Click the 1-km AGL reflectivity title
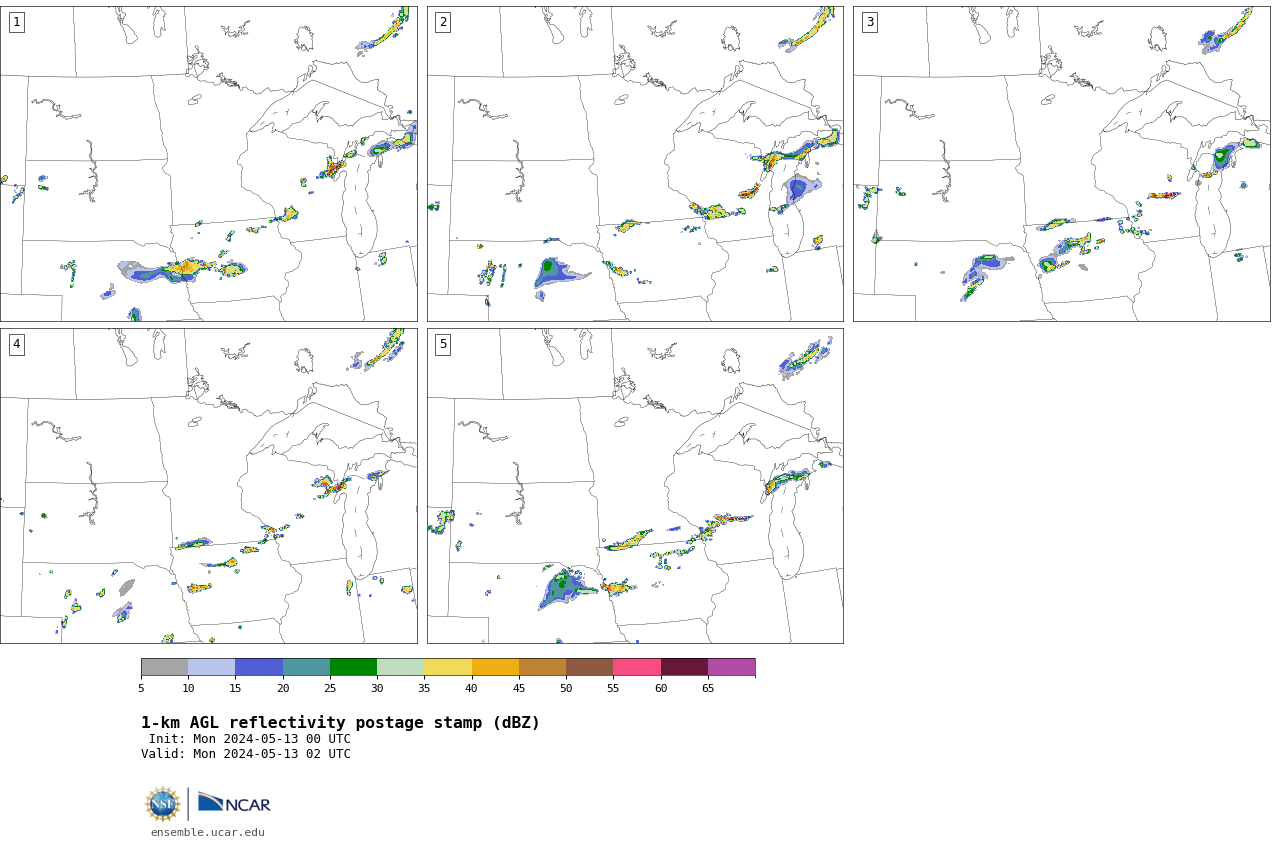1280x844 pixels. [x=340, y=723]
